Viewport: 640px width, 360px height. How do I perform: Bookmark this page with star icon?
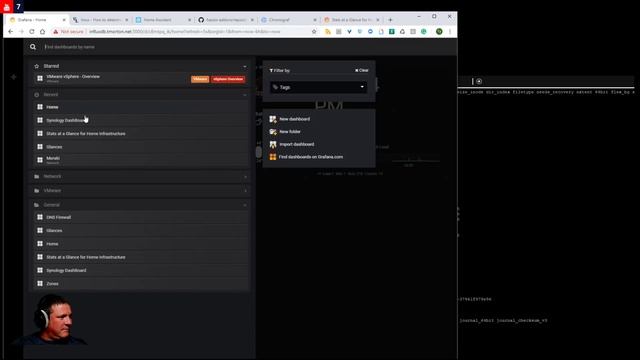click(x=314, y=31)
